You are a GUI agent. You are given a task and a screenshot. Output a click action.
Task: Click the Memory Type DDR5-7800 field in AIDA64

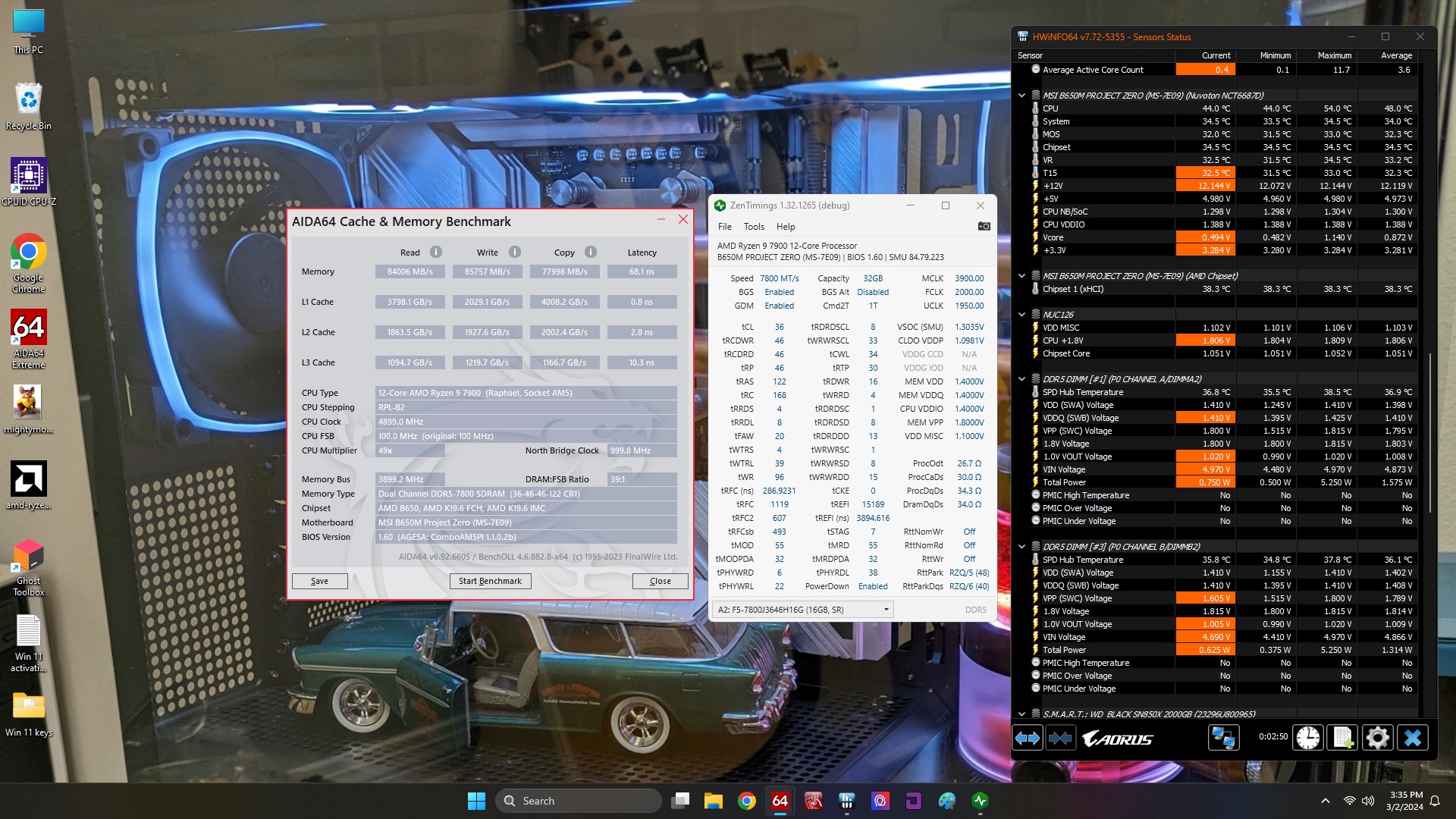point(526,494)
